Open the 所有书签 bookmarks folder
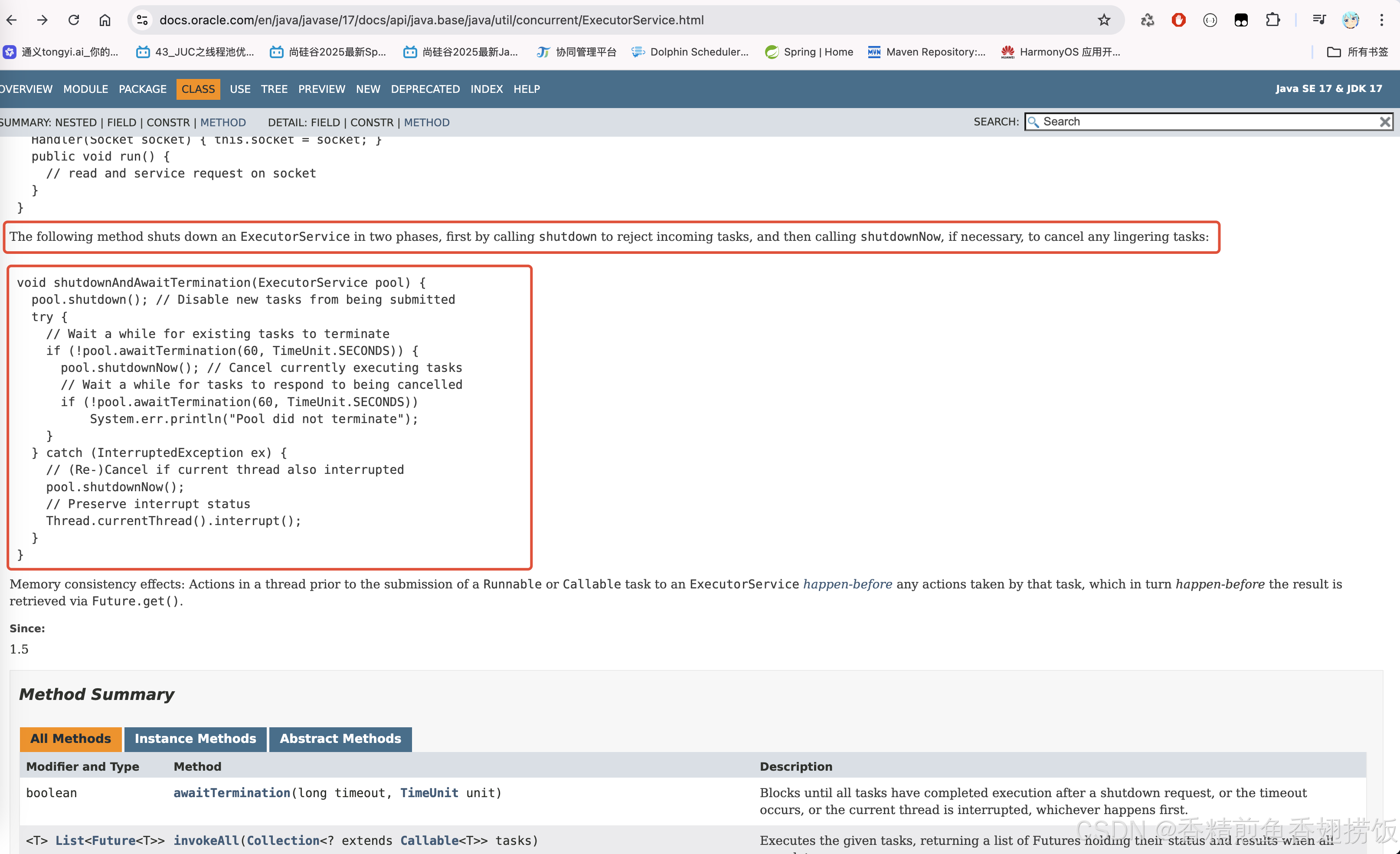Viewport: 1400px width, 854px height. (x=1357, y=52)
